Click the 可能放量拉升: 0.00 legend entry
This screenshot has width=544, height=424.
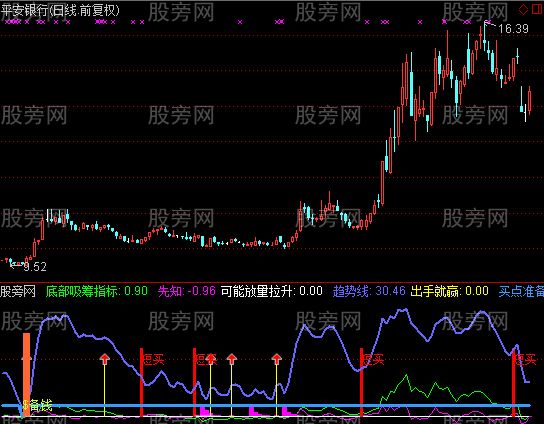point(272,291)
